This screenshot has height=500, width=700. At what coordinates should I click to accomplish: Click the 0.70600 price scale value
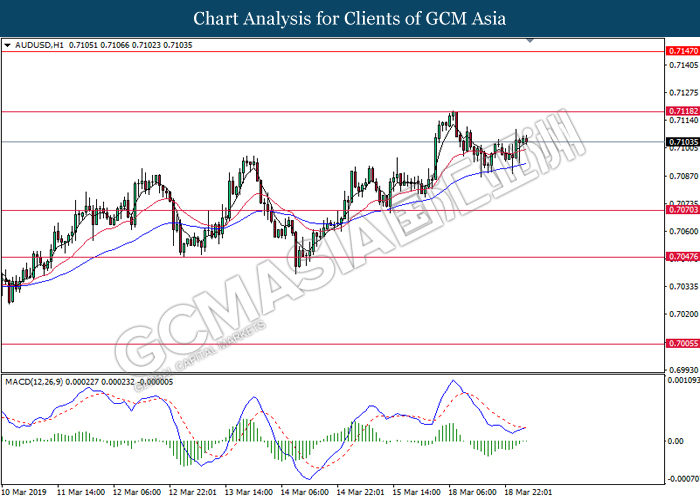[x=683, y=231]
